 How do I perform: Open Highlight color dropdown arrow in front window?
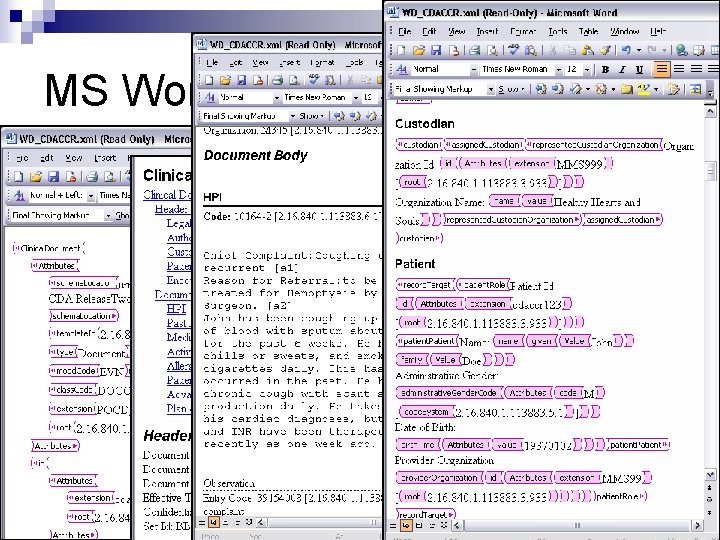[656, 89]
